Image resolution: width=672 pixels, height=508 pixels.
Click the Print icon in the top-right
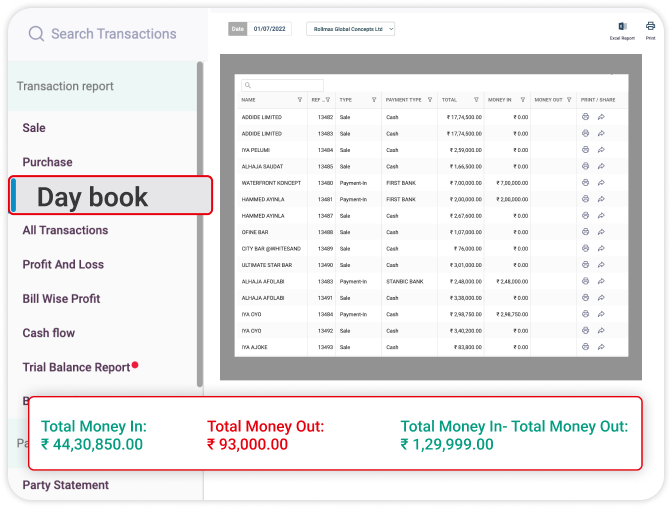[x=650, y=26]
